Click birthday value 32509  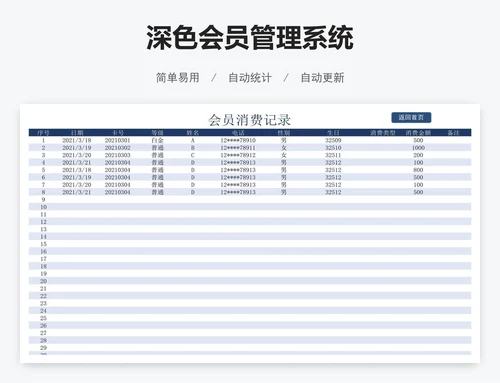[333, 140]
